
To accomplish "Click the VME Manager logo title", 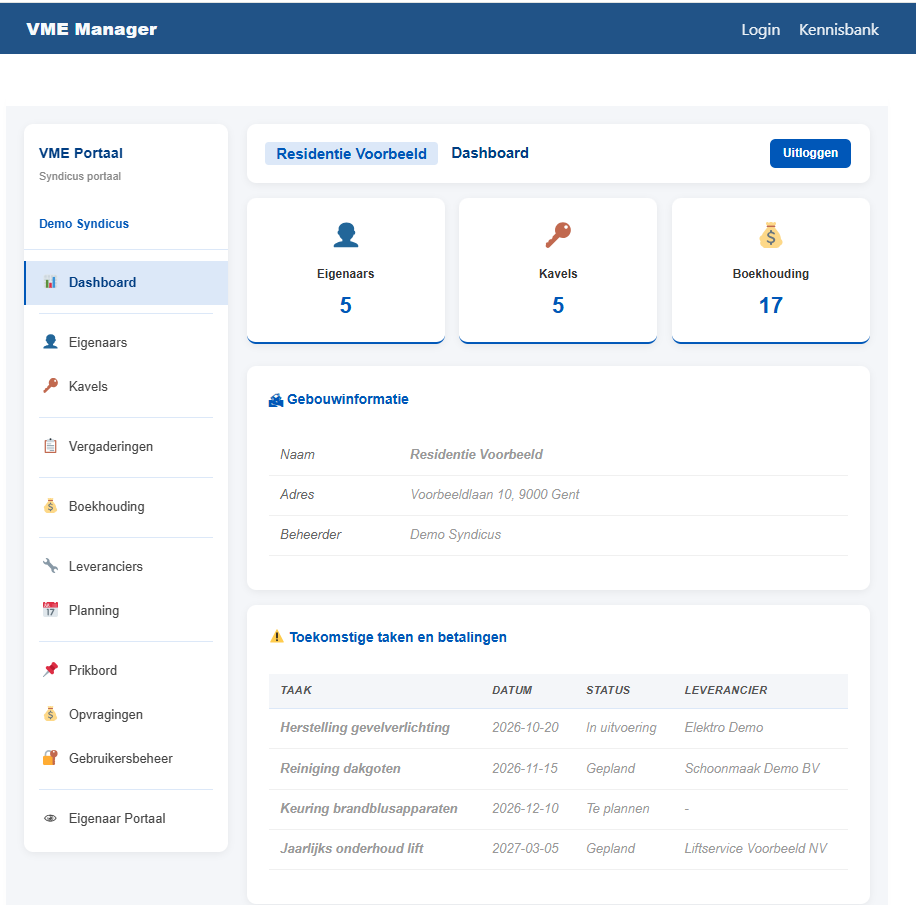I will 92,29.
